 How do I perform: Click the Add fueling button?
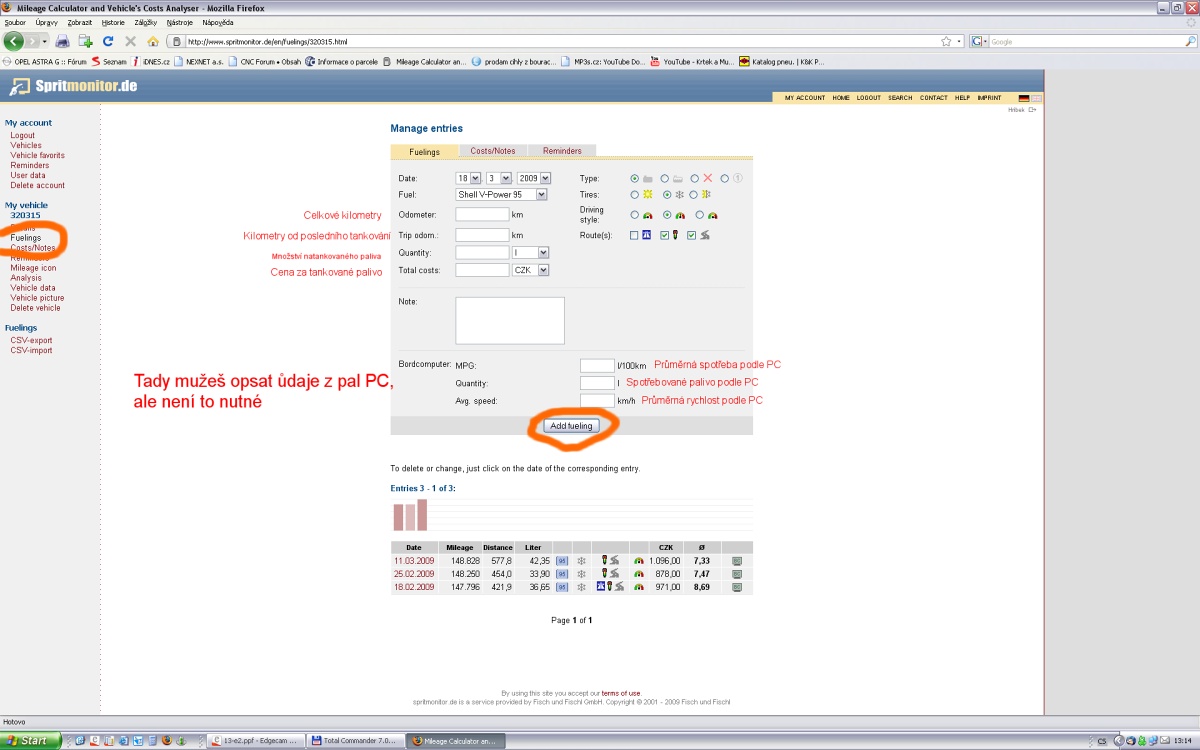click(571, 426)
